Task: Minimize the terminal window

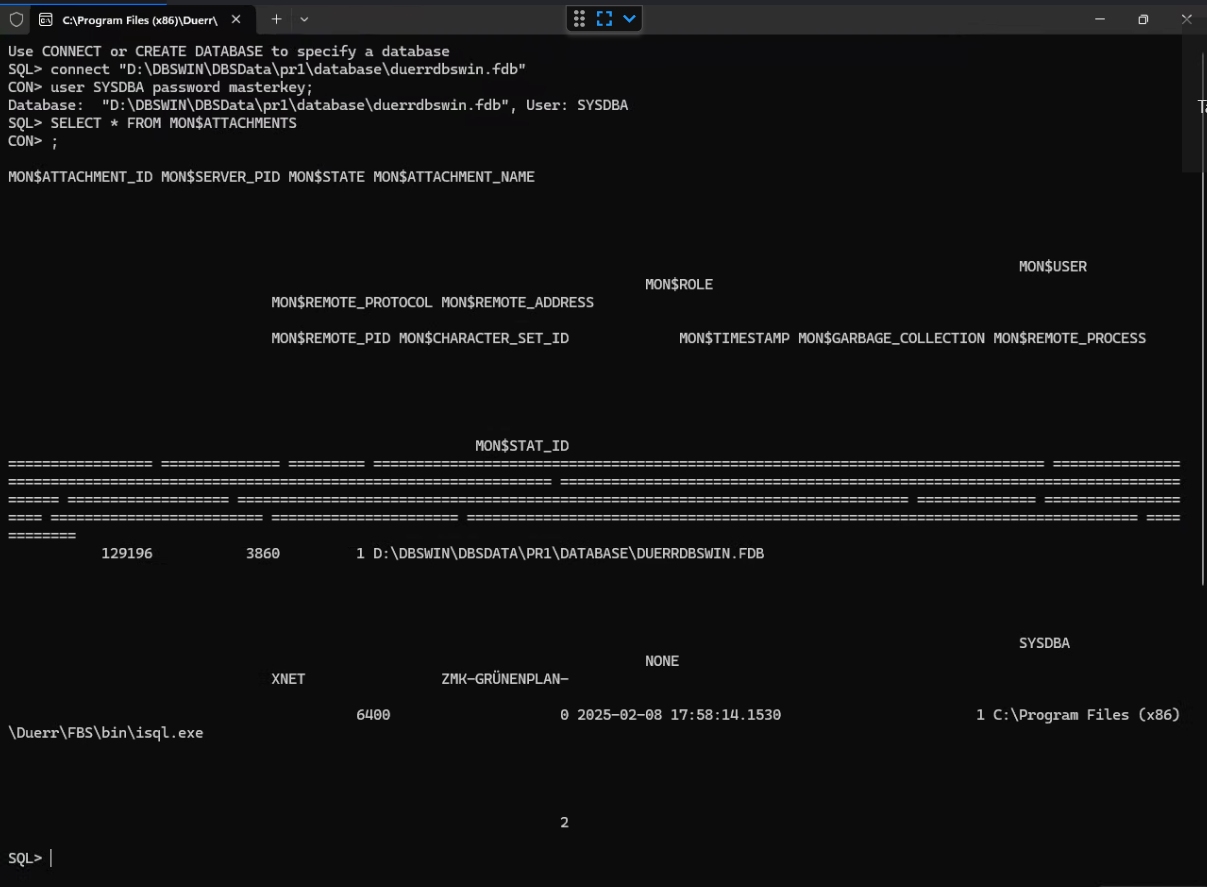Action: click(x=1100, y=19)
